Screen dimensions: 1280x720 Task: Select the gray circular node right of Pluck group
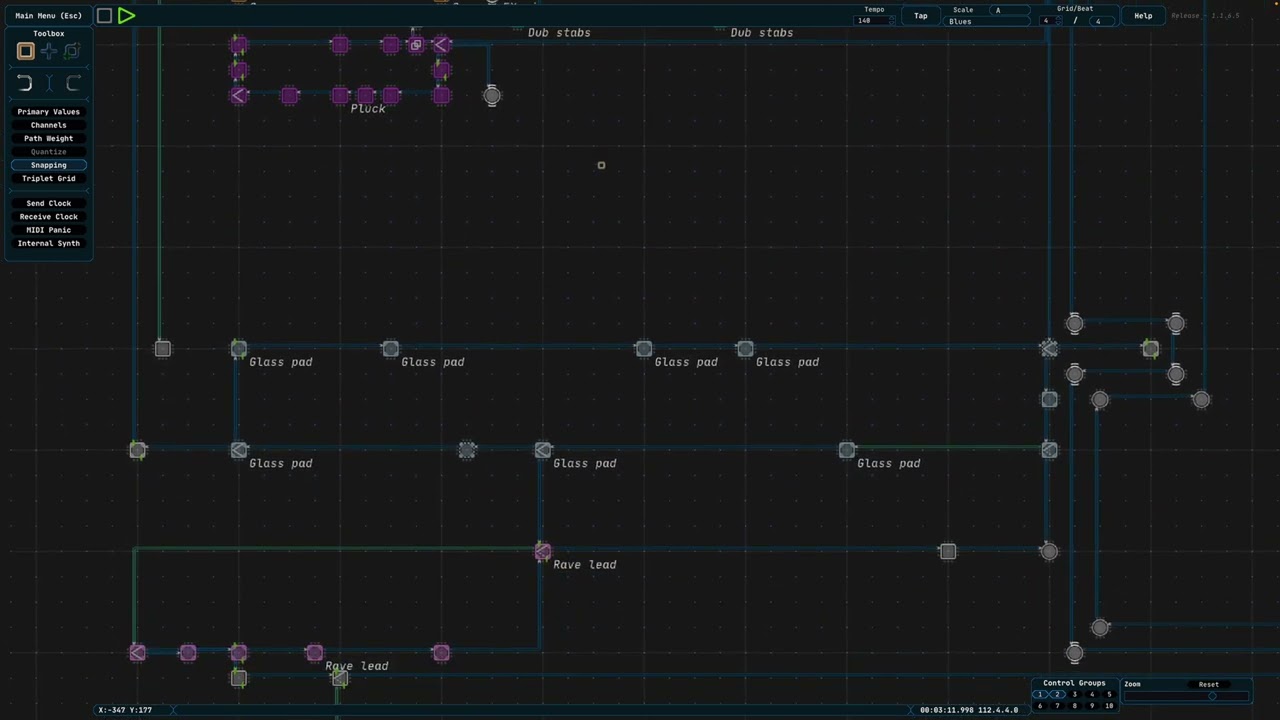492,96
